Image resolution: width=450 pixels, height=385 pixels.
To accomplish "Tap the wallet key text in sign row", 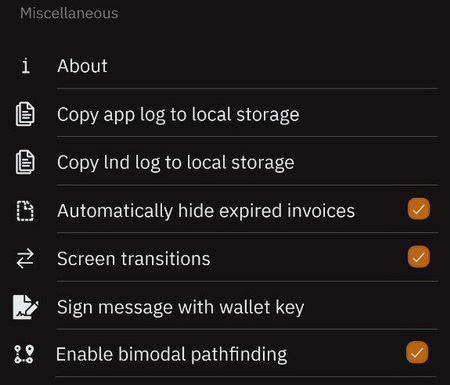I will click(x=262, y=307).
